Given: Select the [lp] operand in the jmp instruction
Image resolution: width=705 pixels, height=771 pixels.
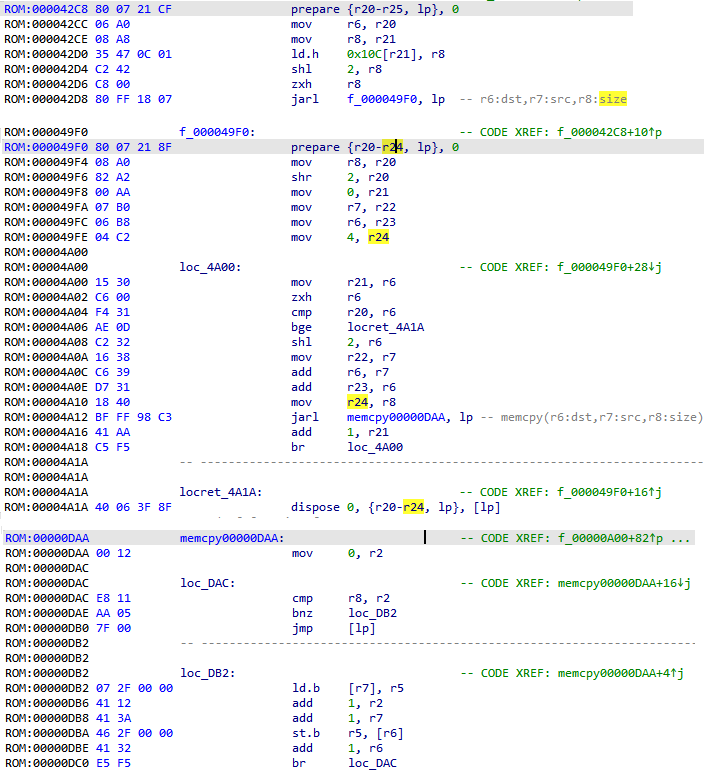Looking at the screenshot, I should (360, 629).
